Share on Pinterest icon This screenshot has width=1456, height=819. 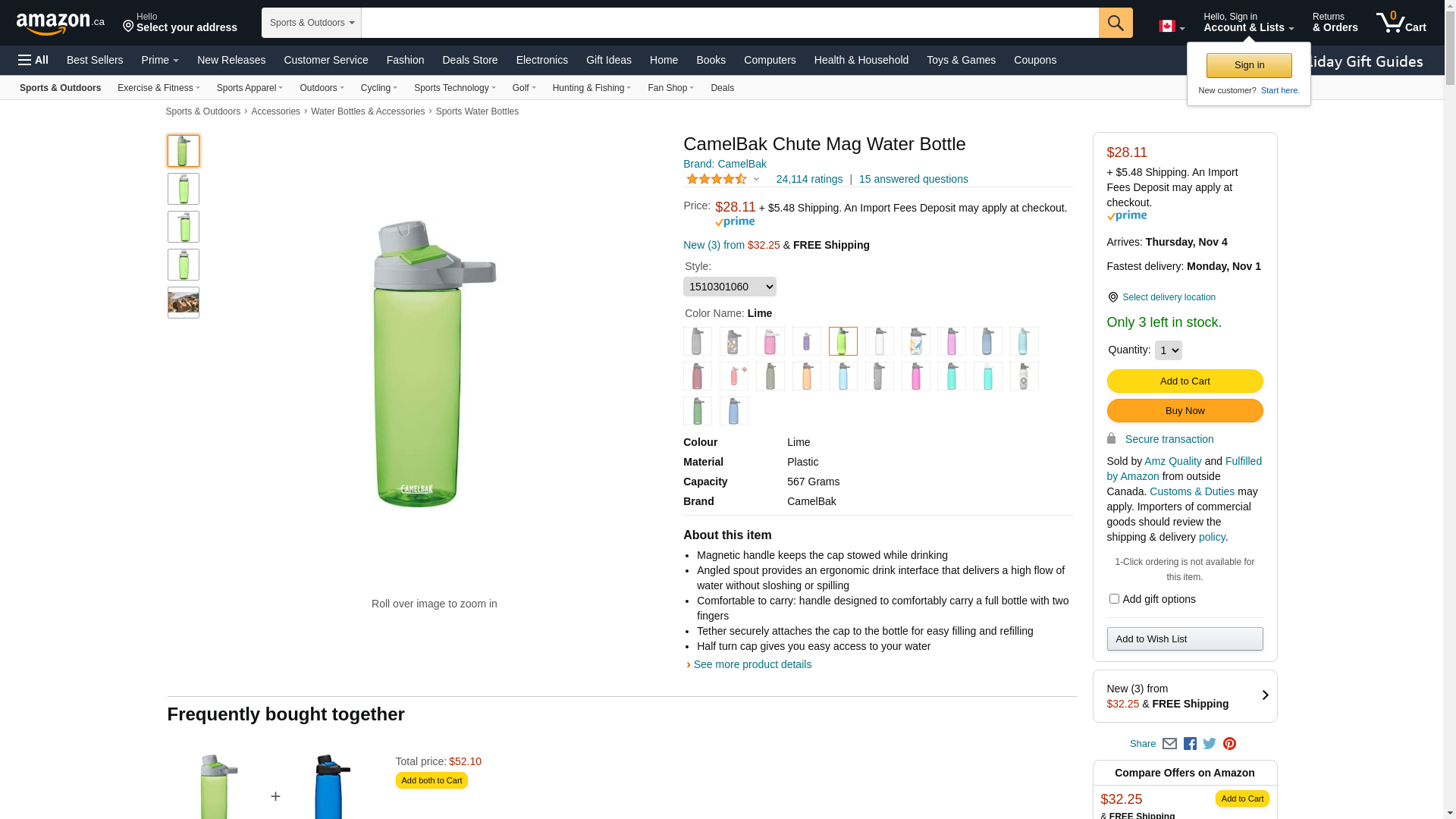pos(1229,744)
